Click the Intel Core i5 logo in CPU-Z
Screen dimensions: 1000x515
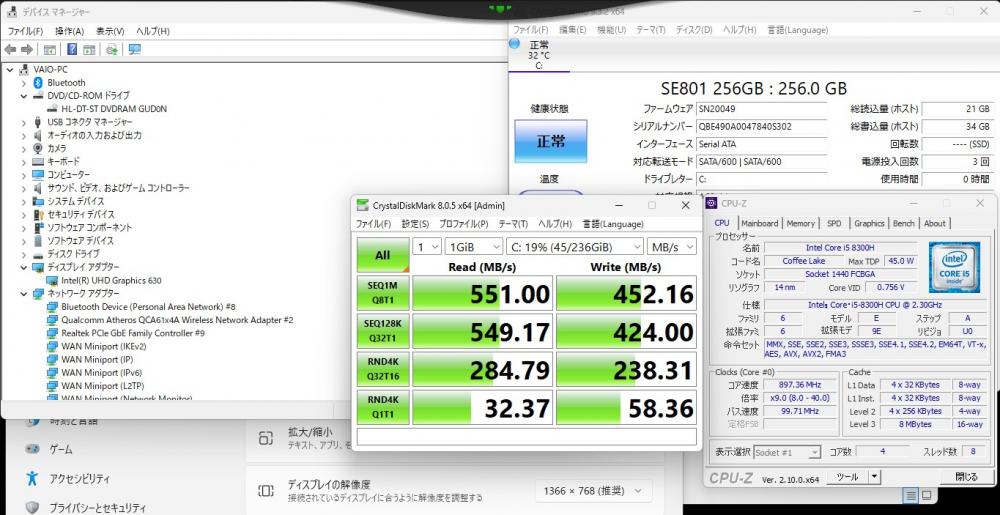point(955,267)
